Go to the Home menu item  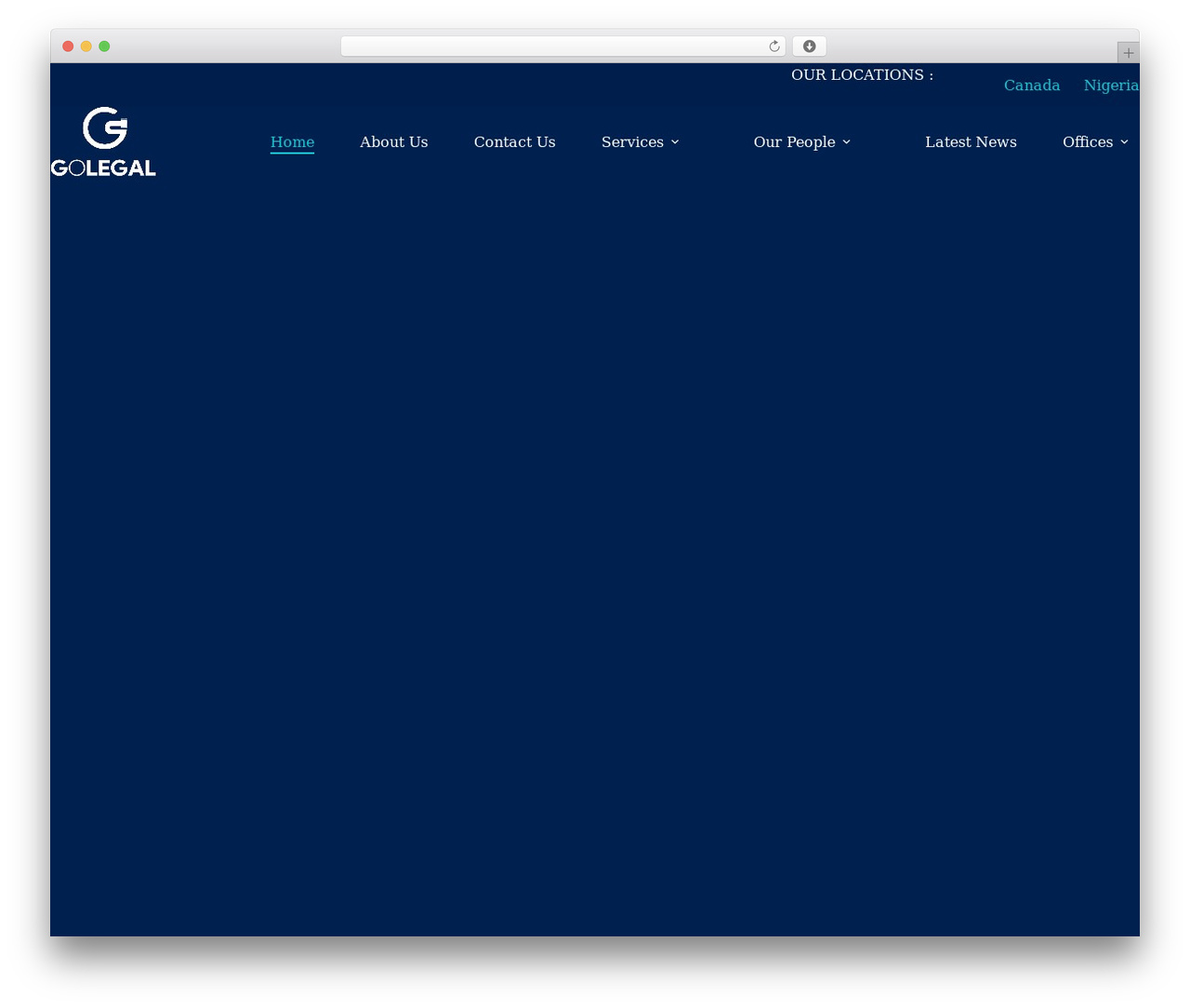coord(292,142)
